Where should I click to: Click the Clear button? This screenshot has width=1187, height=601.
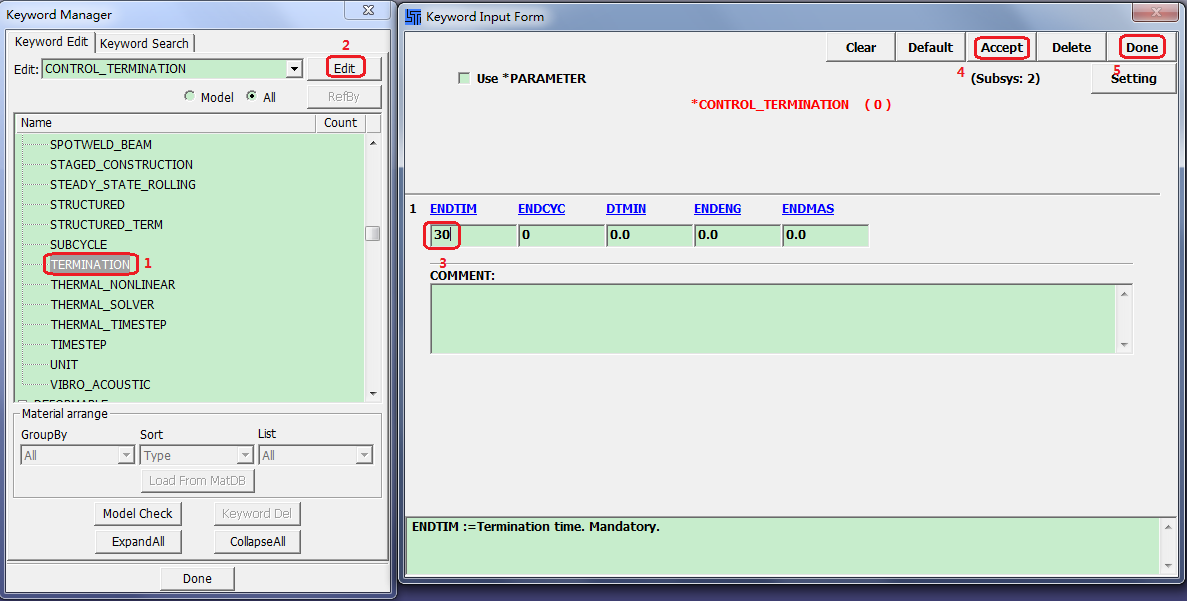[x=861, y=47]
